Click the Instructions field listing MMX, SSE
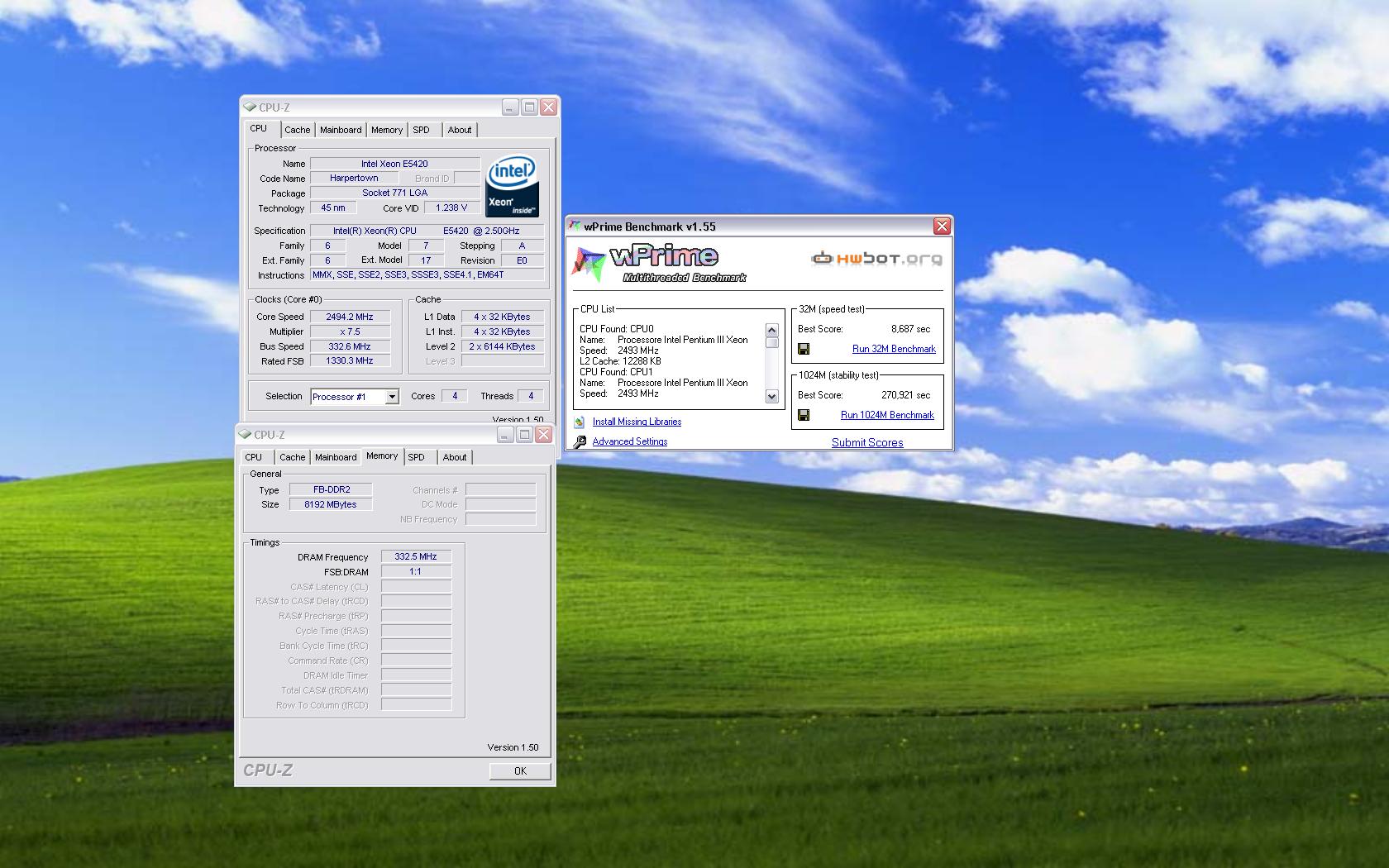Viewport: 1389px width, 868px height. [x=427, y=274]
